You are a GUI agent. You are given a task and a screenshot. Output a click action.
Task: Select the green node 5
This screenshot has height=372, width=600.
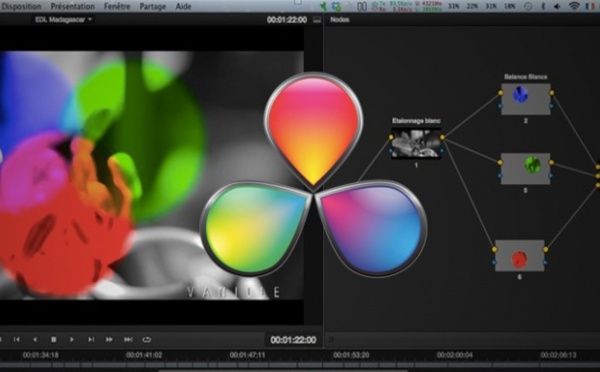526,169
